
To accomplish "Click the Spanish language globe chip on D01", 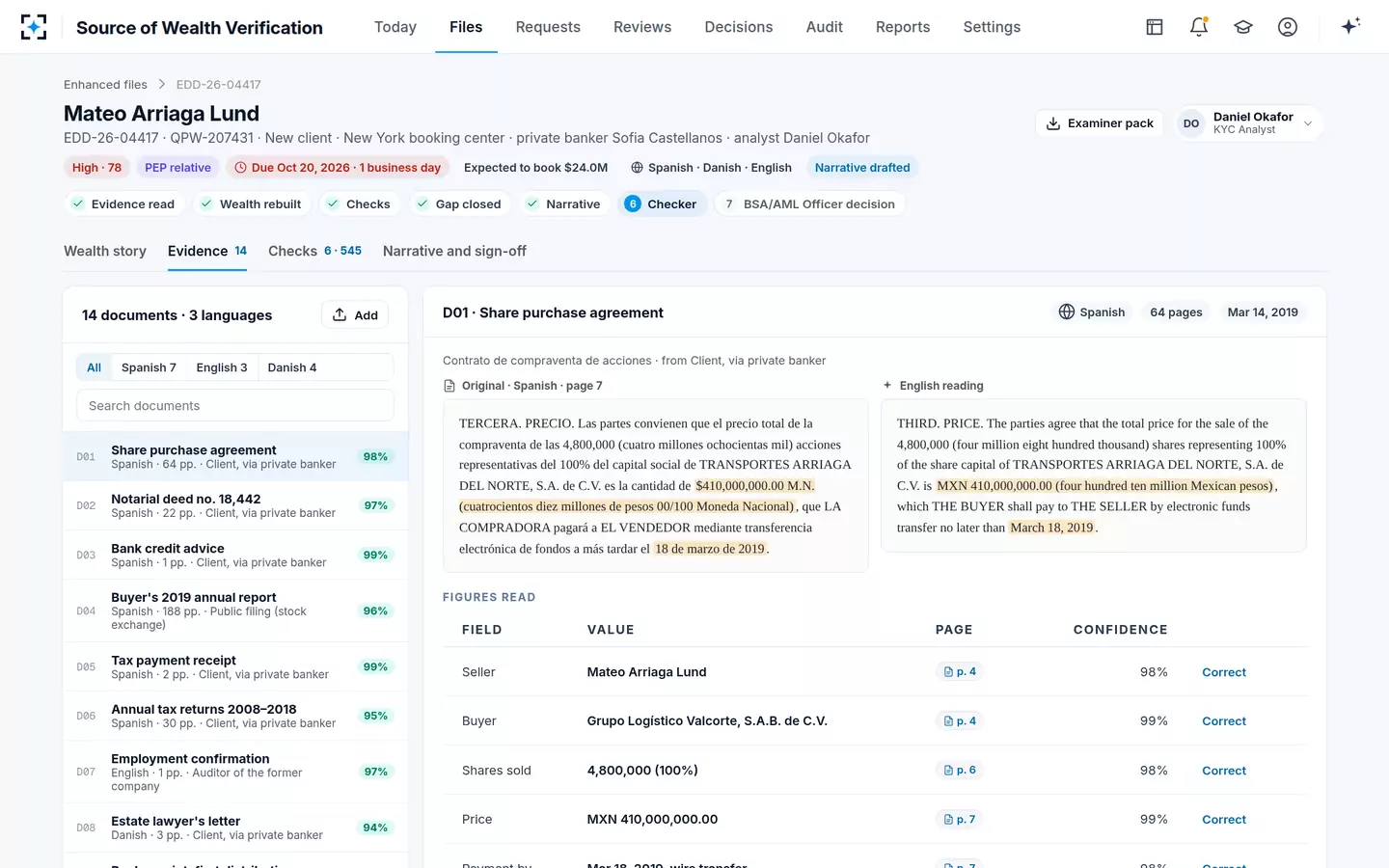I will (x=1092, y=312).
